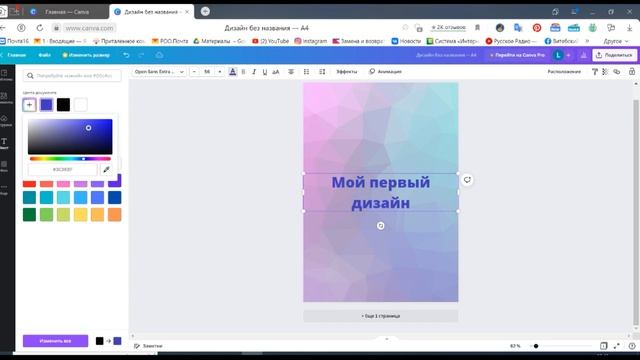Open a new browser tab
Viewport: 640px width, 360px height.
click(x=205, y=11)
